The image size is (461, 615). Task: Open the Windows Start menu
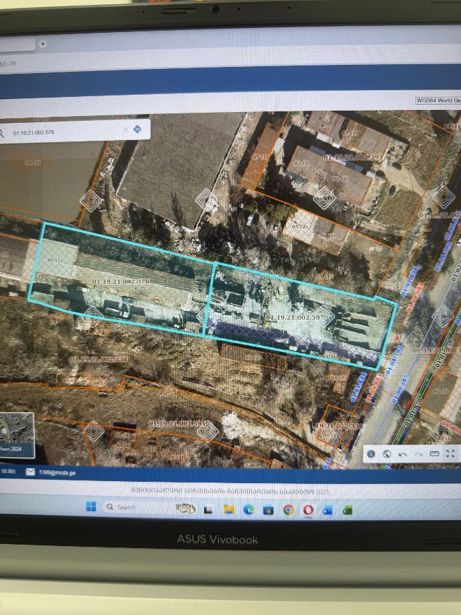(91, 506)
